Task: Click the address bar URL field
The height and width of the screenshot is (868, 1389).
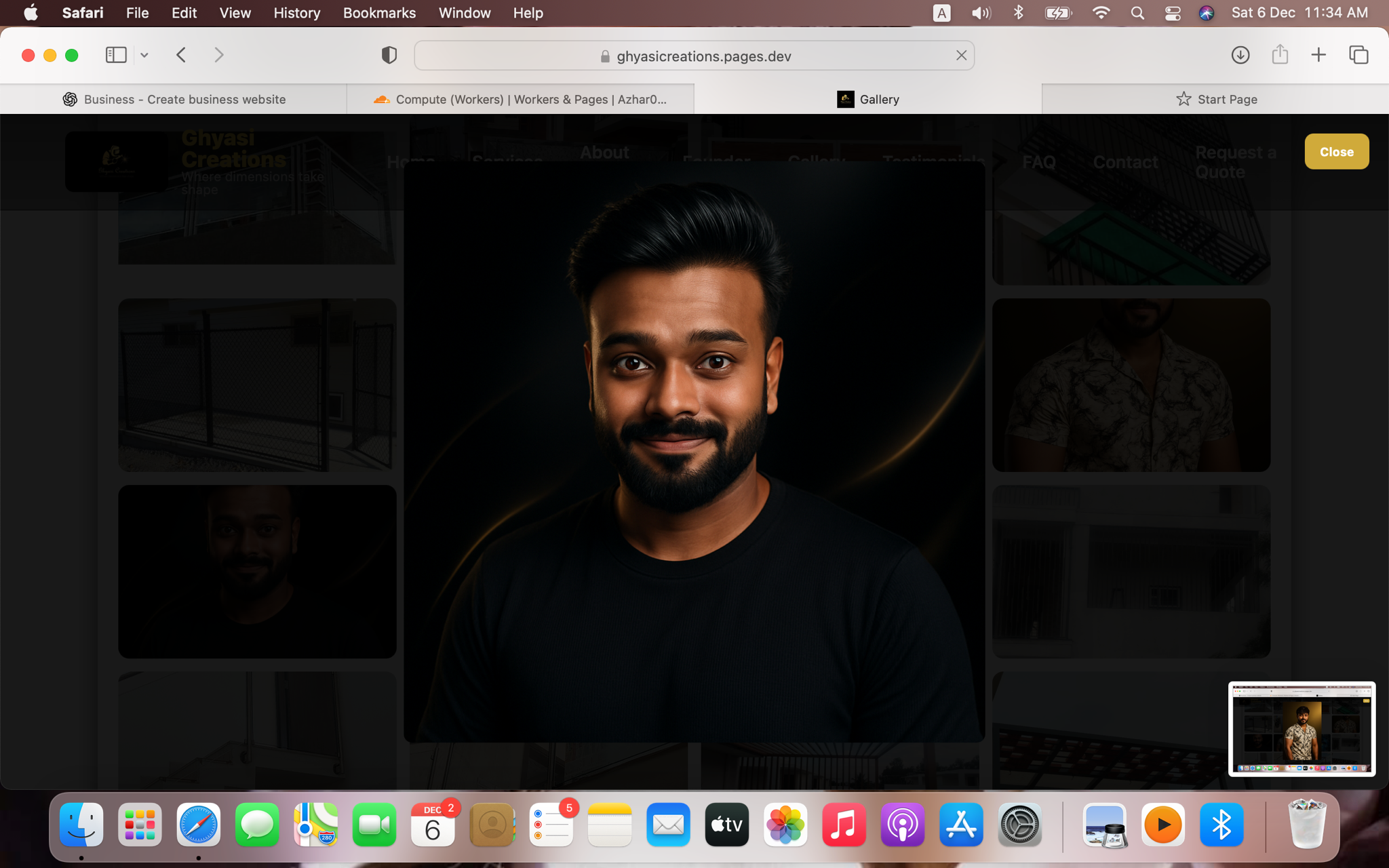Action: (703, 56)
